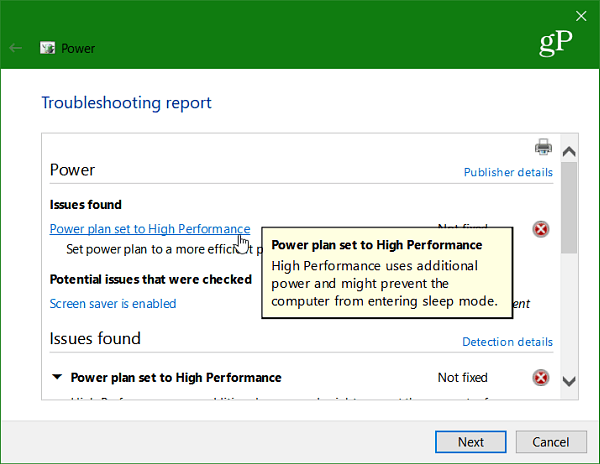
Task: Click the 'Not fixed' status in bottom row
Action: click(x=462, y=378)
